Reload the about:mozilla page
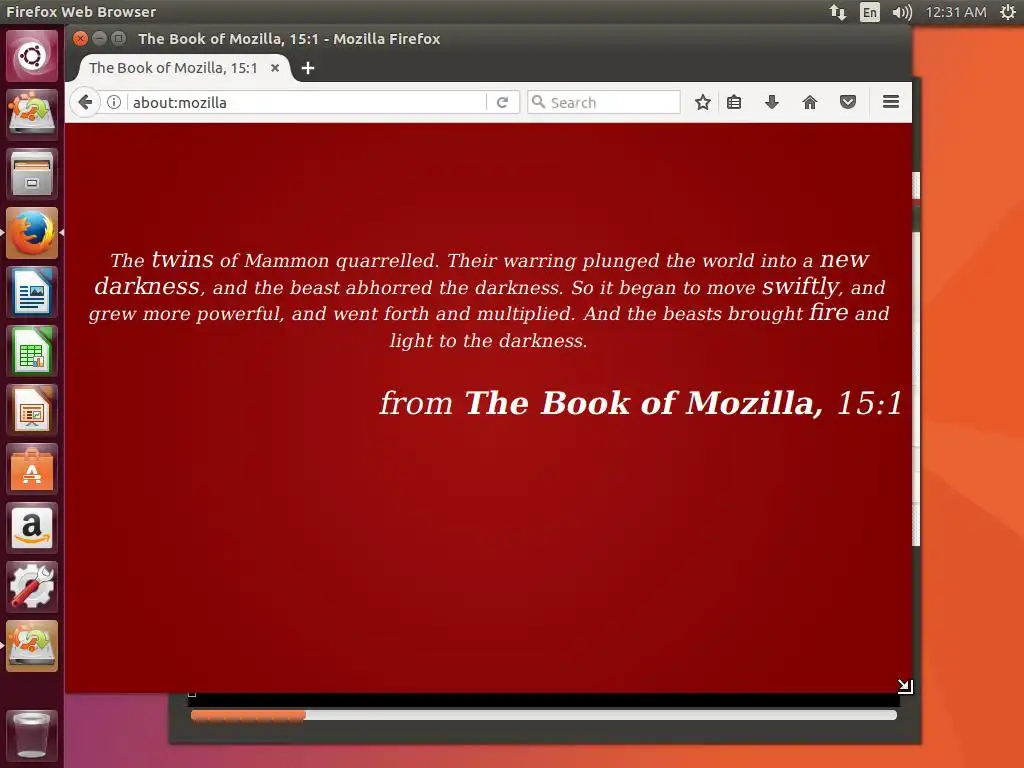Image resolution: width=1024 pixels, height=768 pixels. [502, 103]
